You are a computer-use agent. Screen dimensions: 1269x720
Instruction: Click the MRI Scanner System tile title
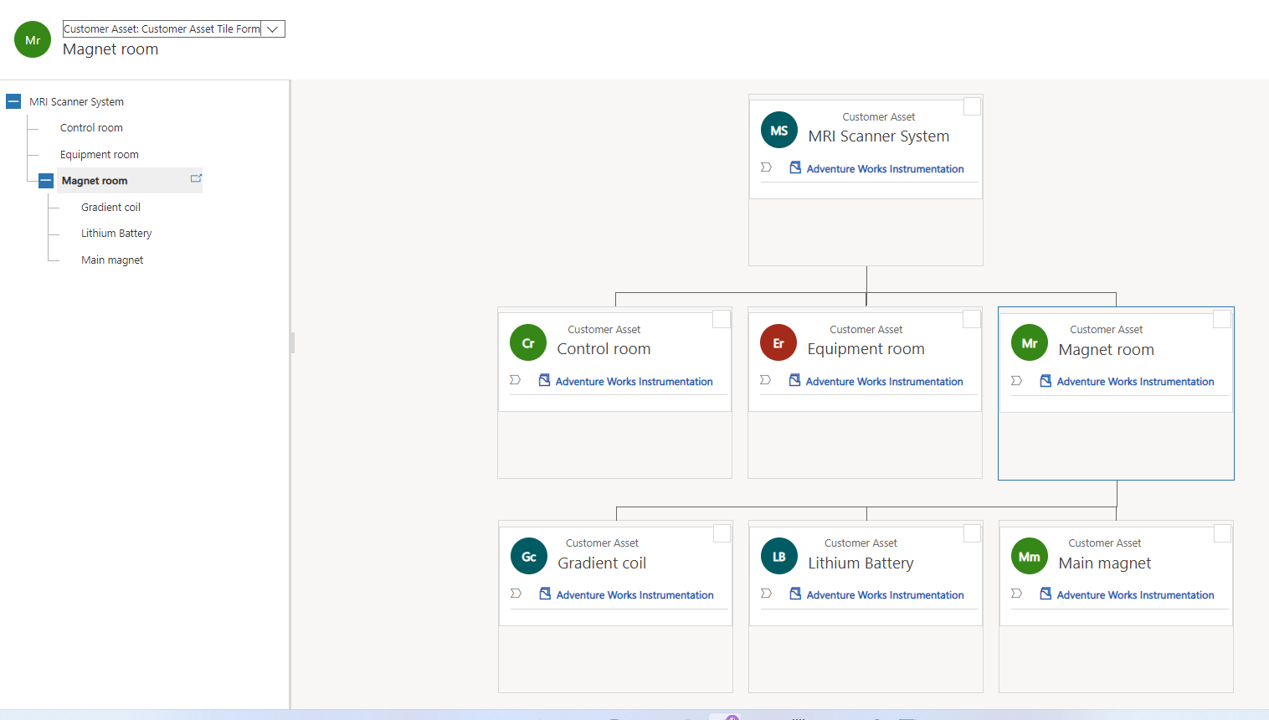[879, 136]
